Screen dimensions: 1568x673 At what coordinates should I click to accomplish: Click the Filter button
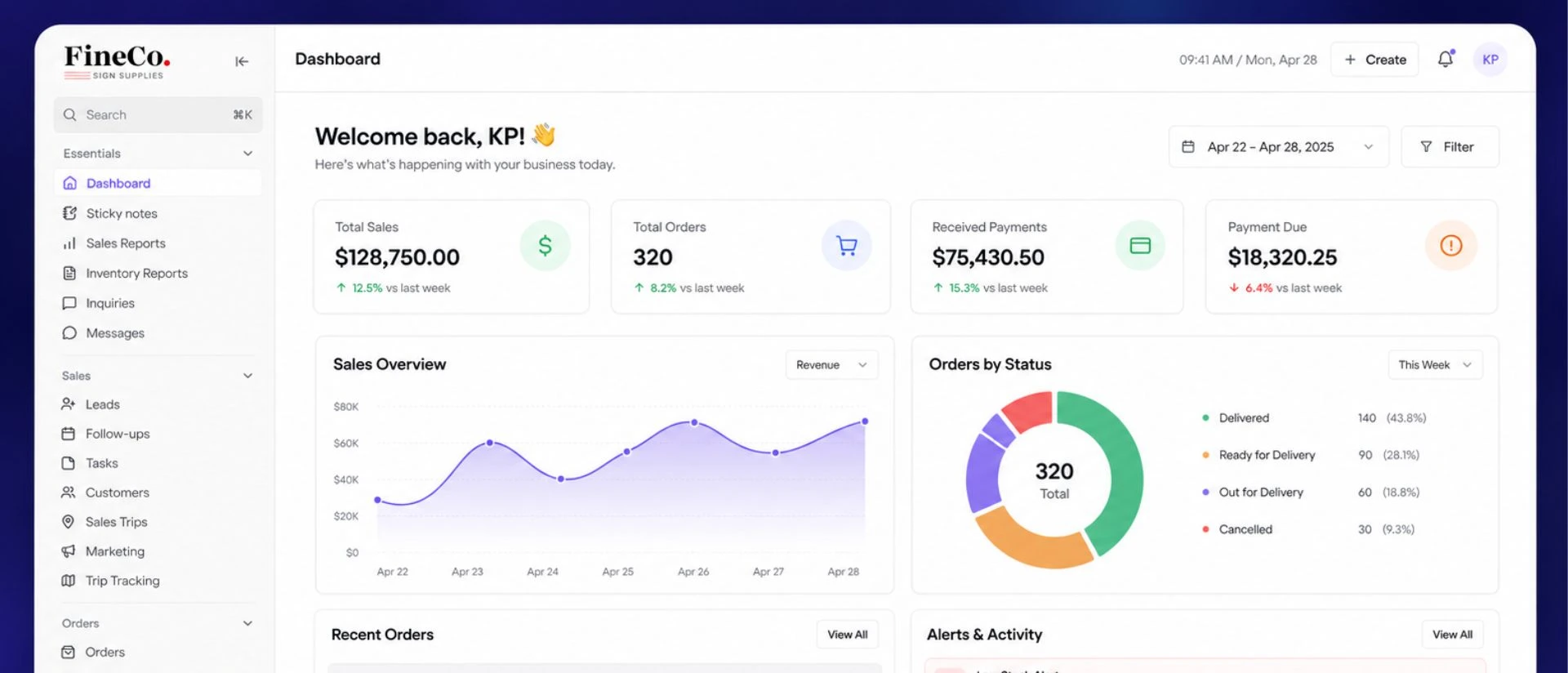click(1450, 147)
